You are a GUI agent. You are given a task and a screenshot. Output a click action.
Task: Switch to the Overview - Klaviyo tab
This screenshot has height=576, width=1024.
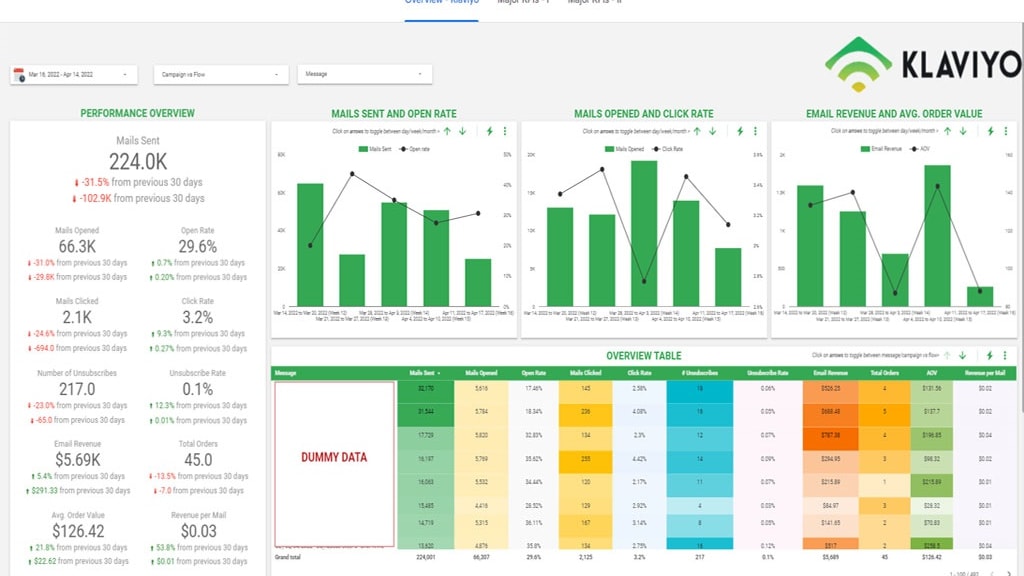tap(441, 2)
